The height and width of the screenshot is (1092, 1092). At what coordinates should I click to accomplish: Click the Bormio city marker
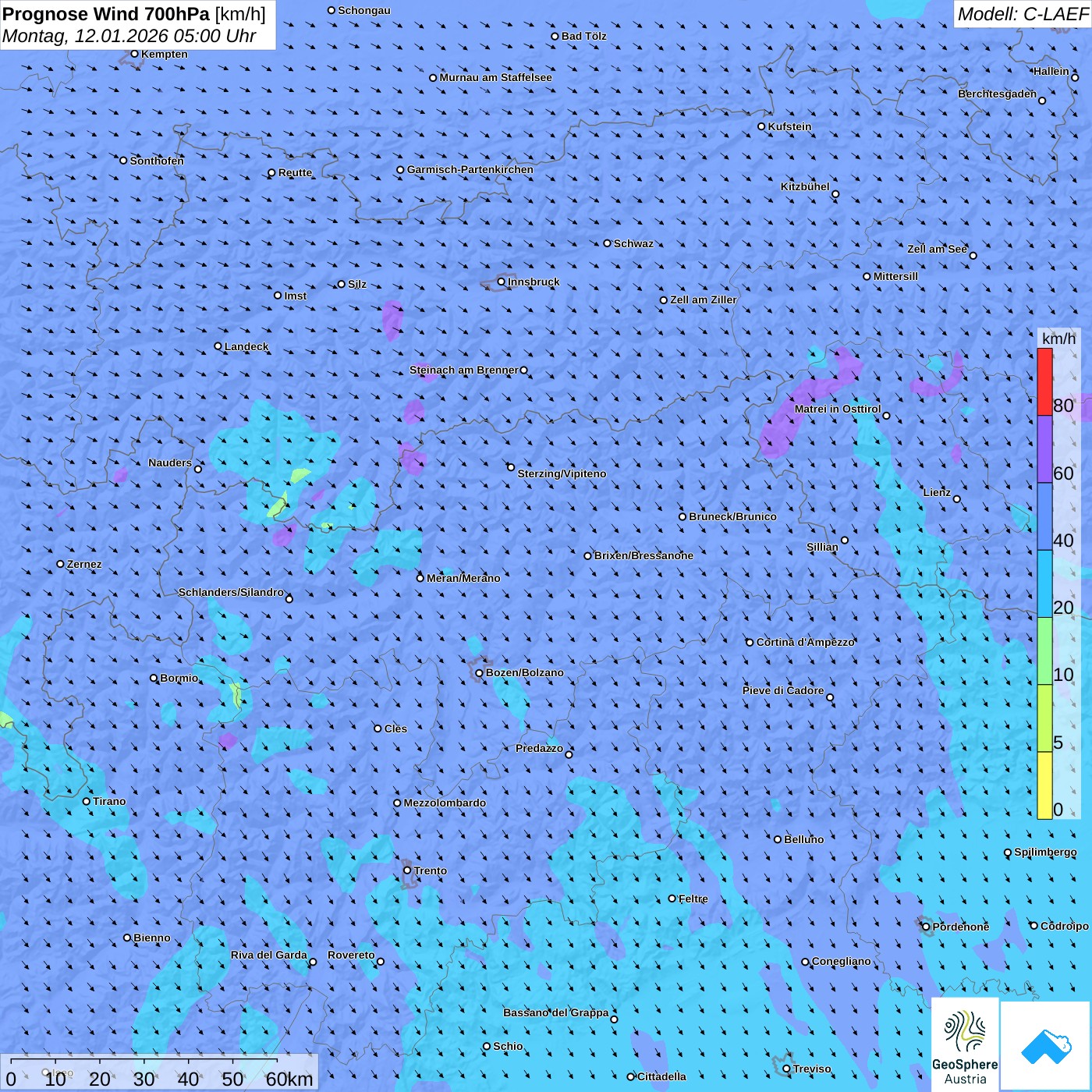tap(154, 678)
